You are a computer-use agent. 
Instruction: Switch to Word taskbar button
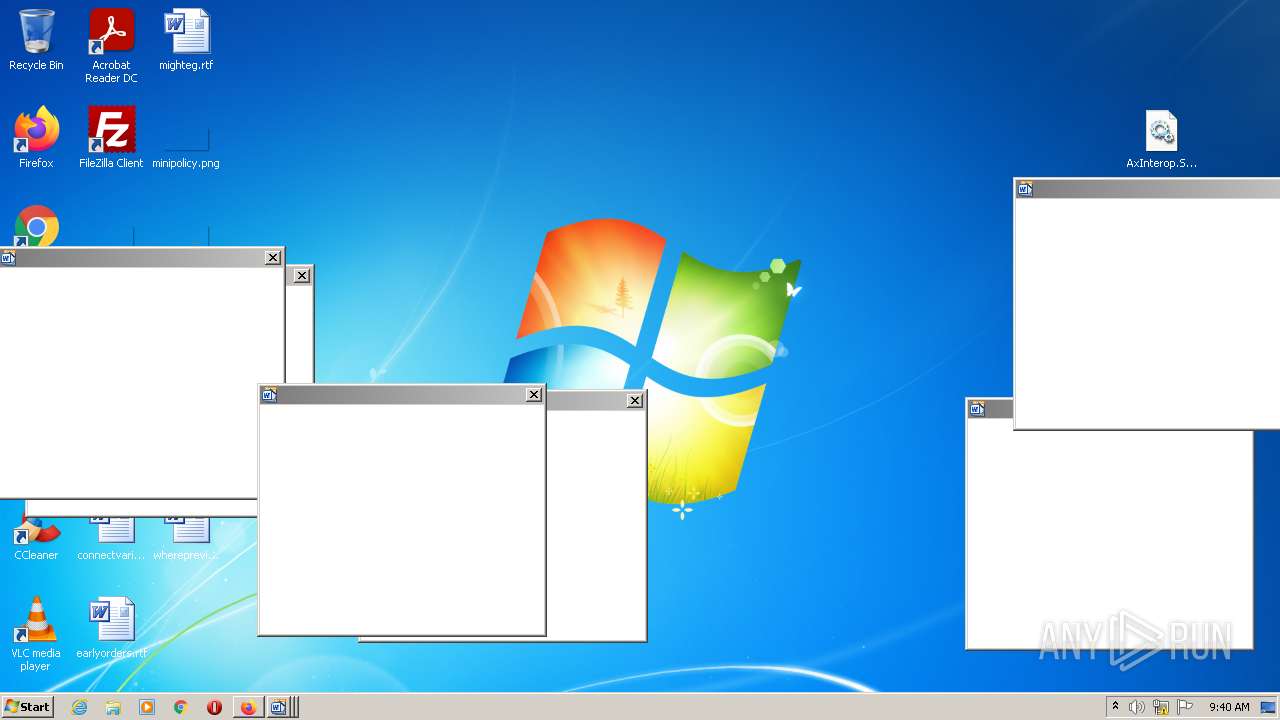tap(281, 707)
